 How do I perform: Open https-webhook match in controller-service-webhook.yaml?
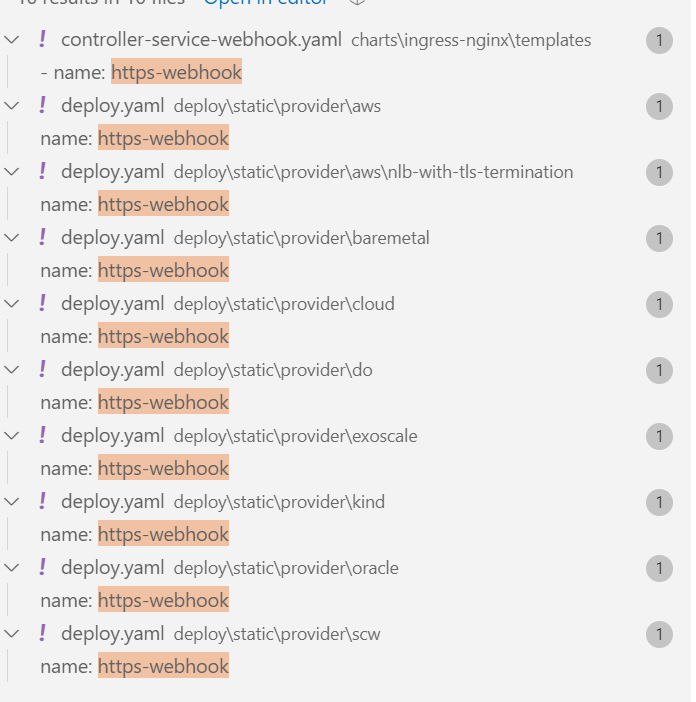(141, 73)
